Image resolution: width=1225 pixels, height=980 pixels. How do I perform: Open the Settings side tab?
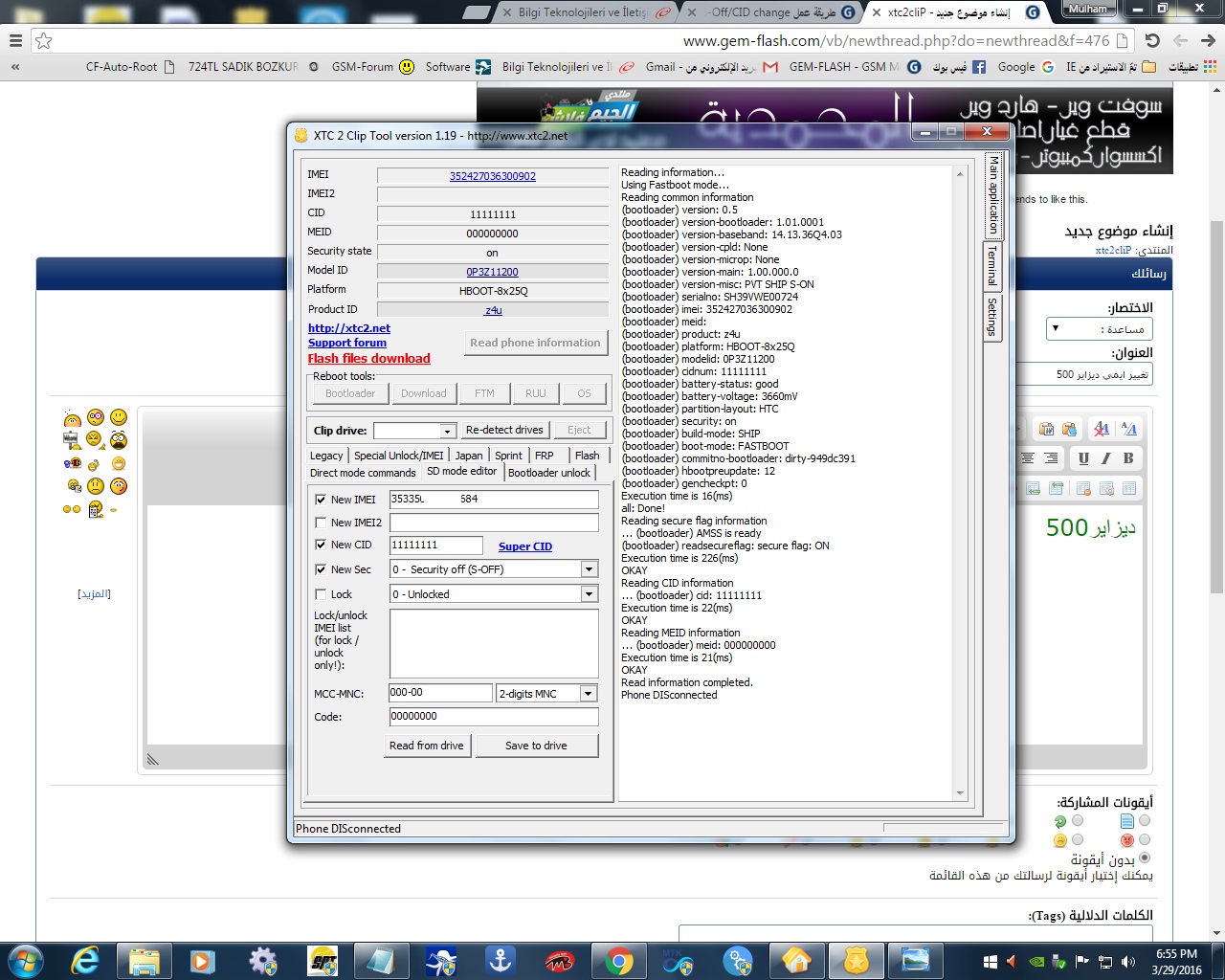tap(992, 317)
